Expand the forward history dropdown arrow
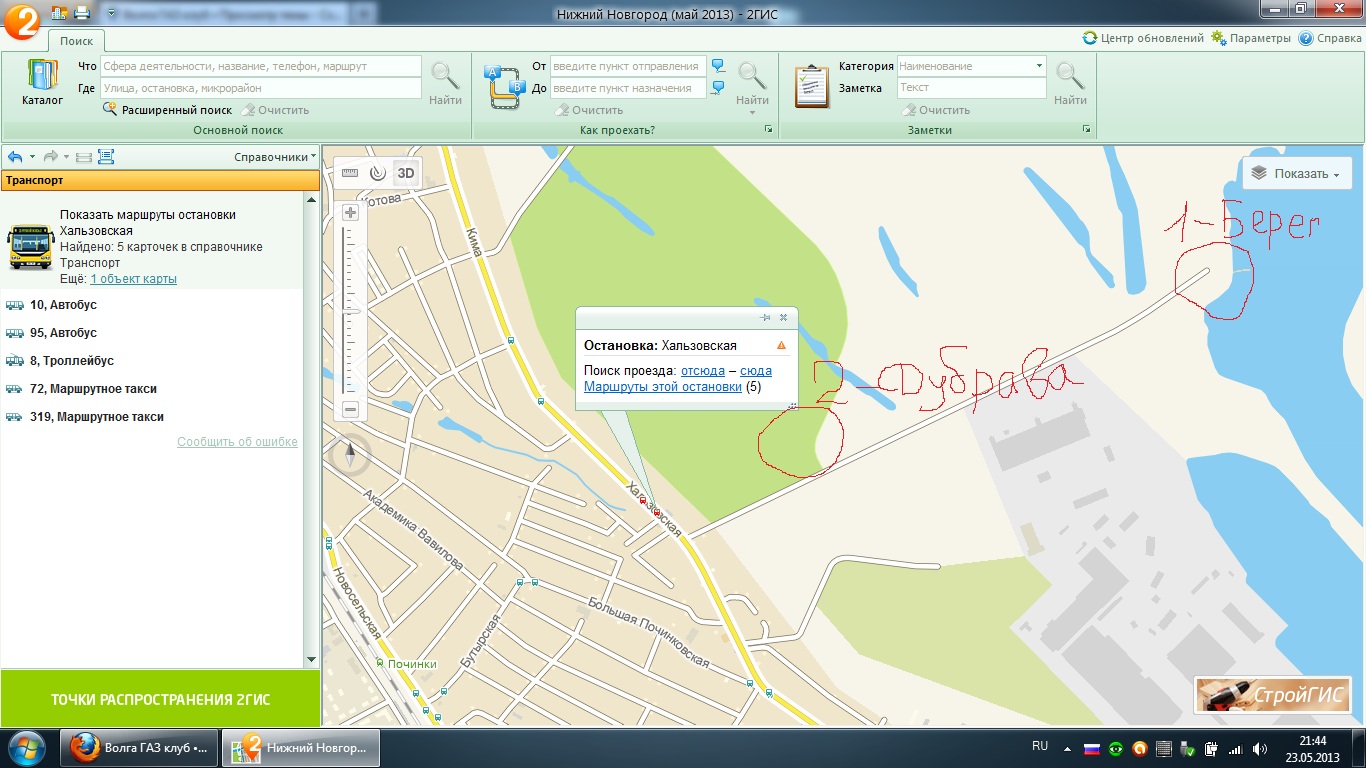Viewport: 1366px width, 768px height. (x=66, y=157)
